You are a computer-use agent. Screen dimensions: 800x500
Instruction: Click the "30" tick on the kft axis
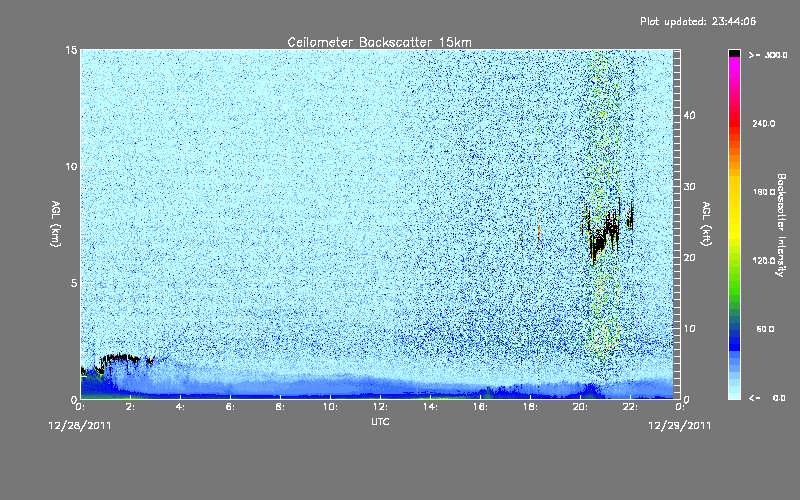(689, 186)
